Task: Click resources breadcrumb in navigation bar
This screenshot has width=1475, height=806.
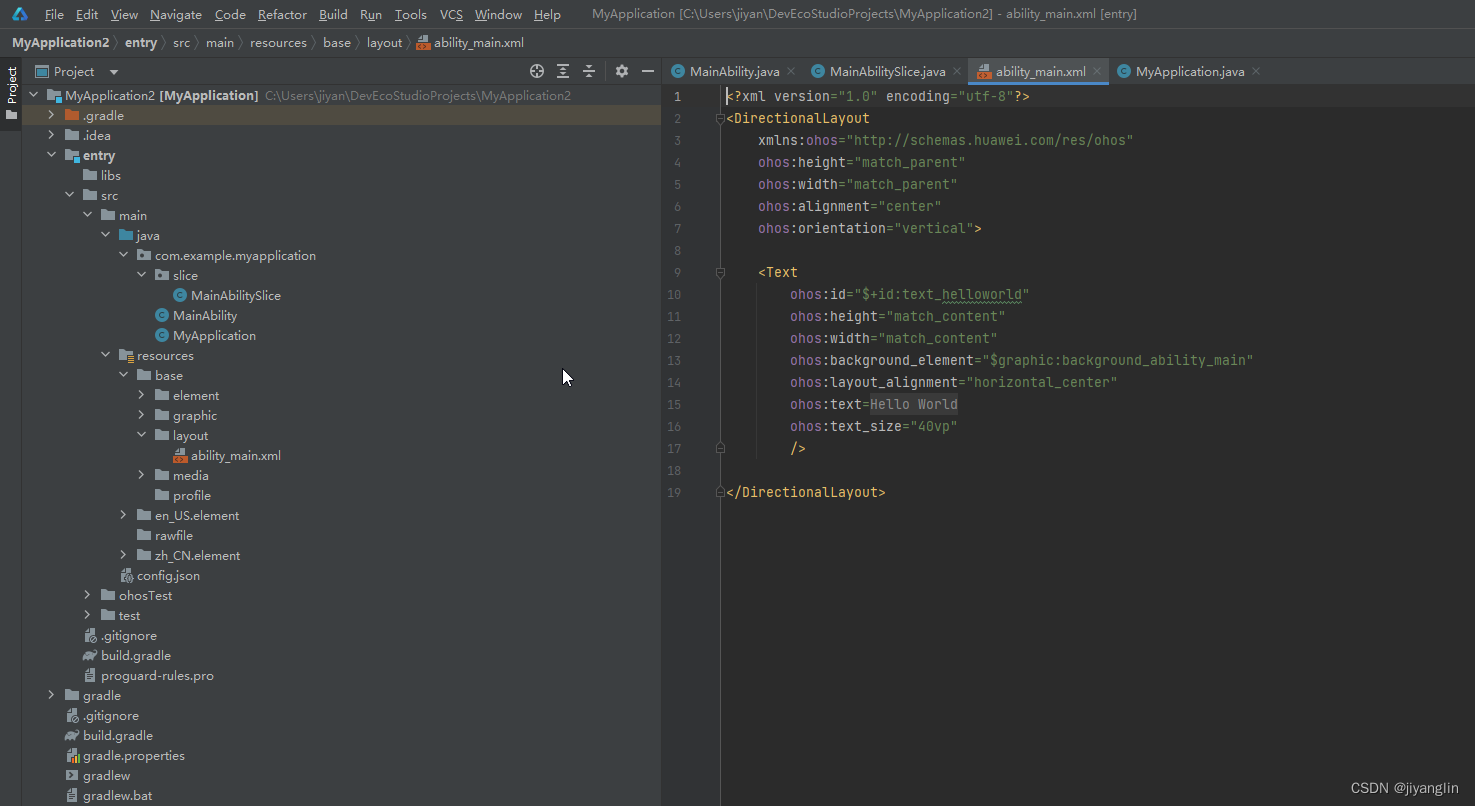Action: click(278, 42)
